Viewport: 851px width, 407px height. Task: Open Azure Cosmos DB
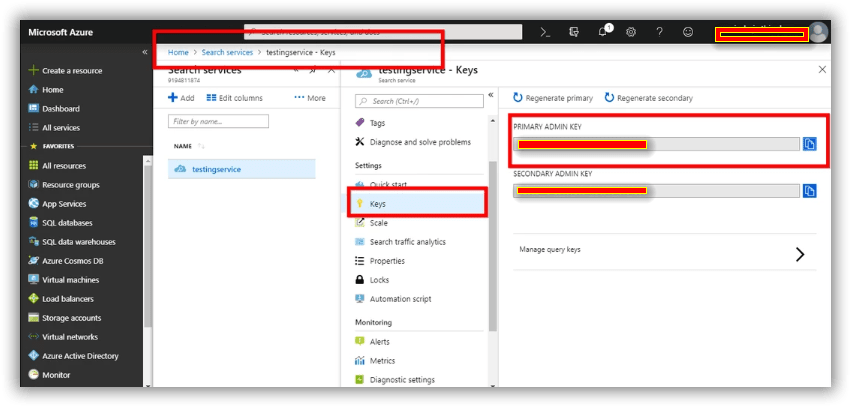click(x=66, y=260)
